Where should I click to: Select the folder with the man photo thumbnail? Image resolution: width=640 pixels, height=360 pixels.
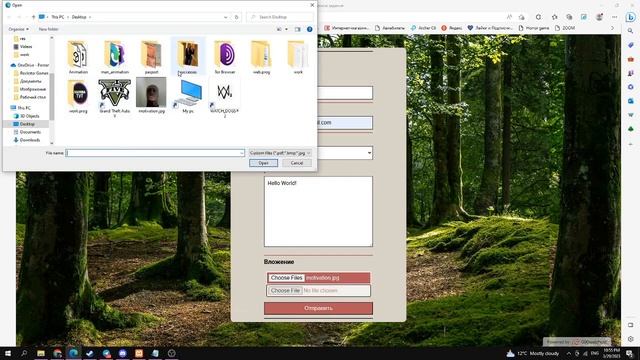coord(188,57)
